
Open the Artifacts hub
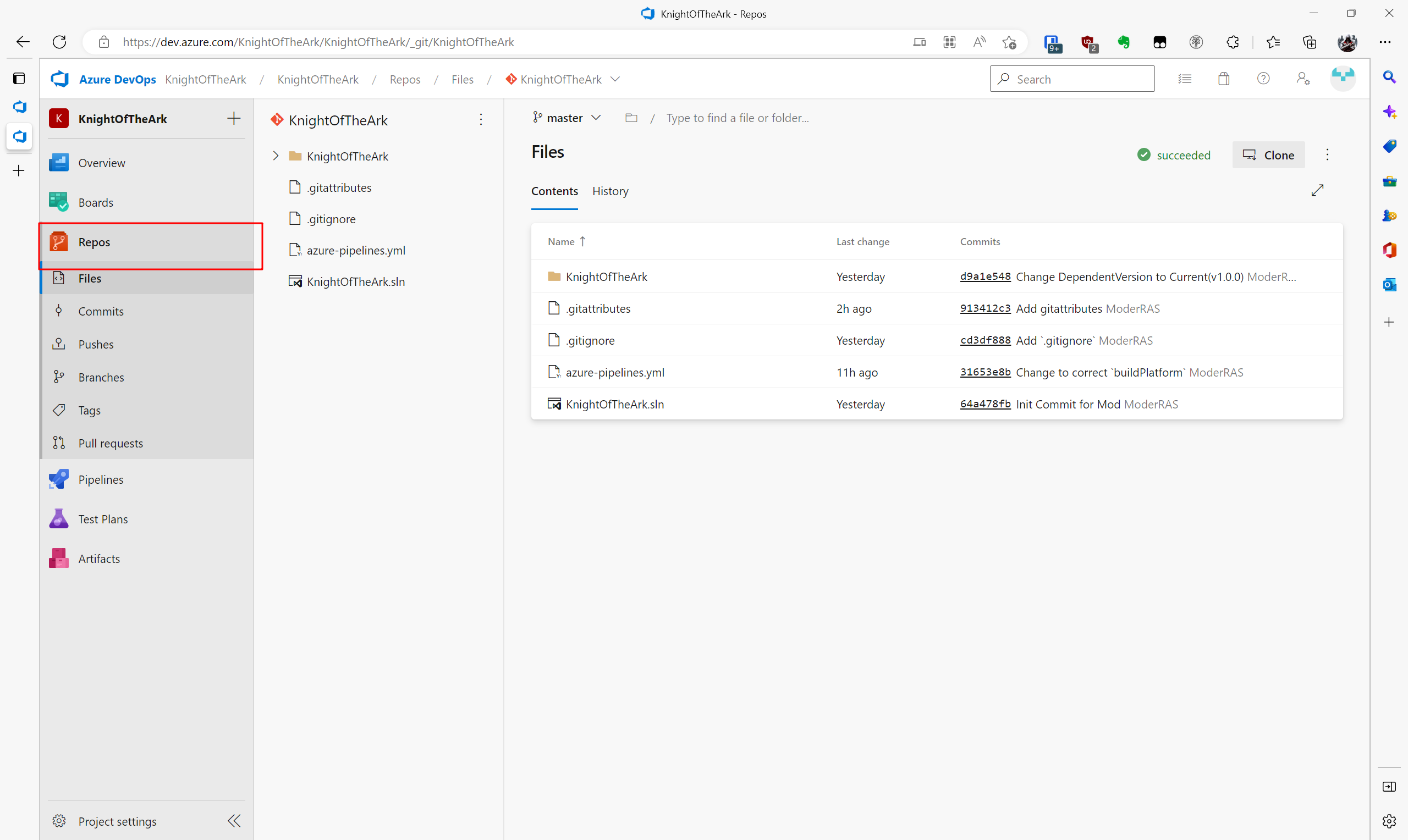coord(98,559)
